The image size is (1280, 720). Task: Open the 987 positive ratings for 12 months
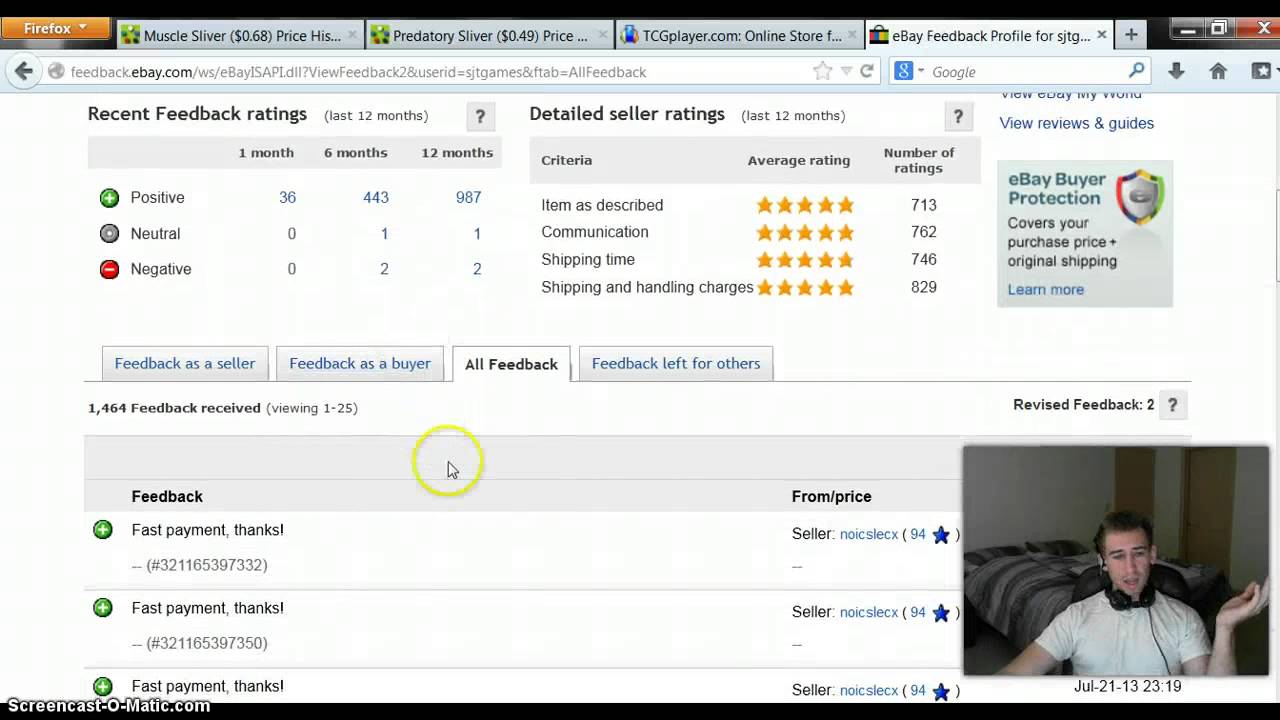tap(468, 198)
